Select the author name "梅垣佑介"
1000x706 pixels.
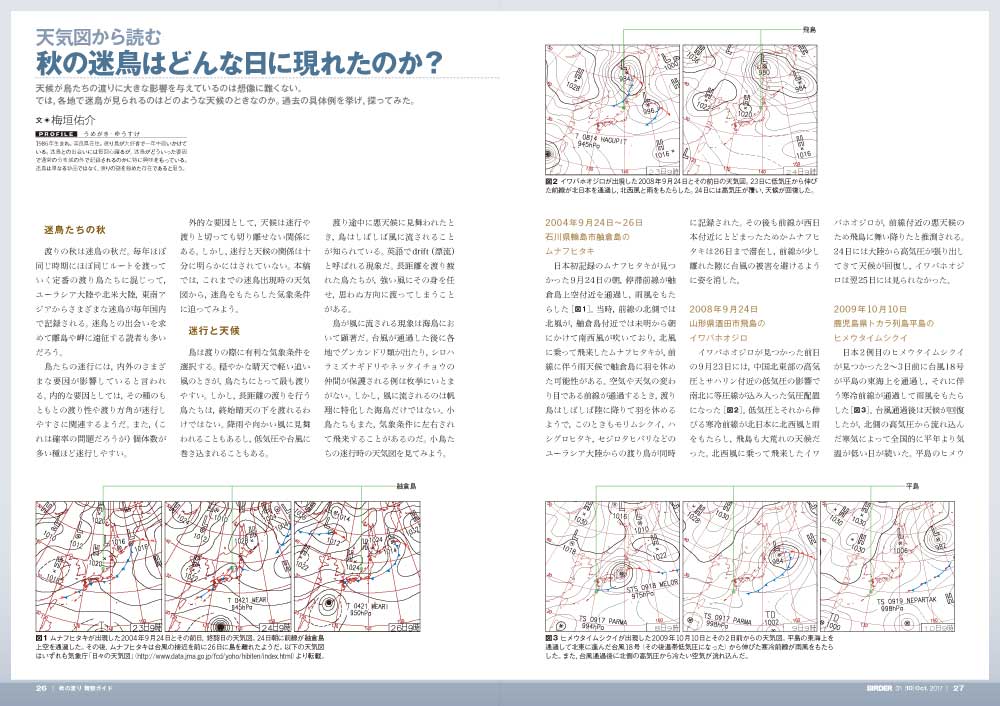[x=73, y=119]
